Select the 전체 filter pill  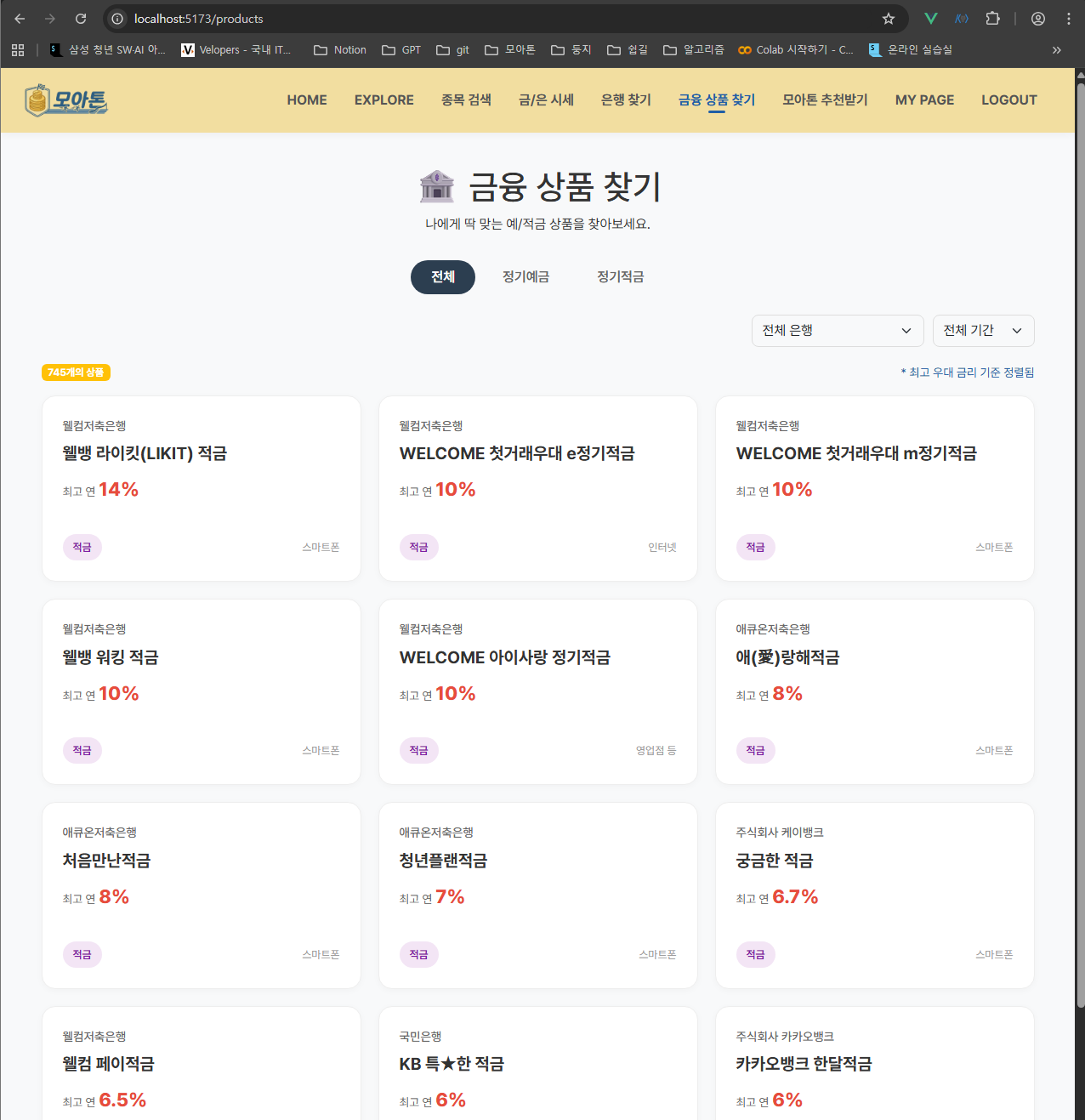pyautogui.click(x=442, y=277)
